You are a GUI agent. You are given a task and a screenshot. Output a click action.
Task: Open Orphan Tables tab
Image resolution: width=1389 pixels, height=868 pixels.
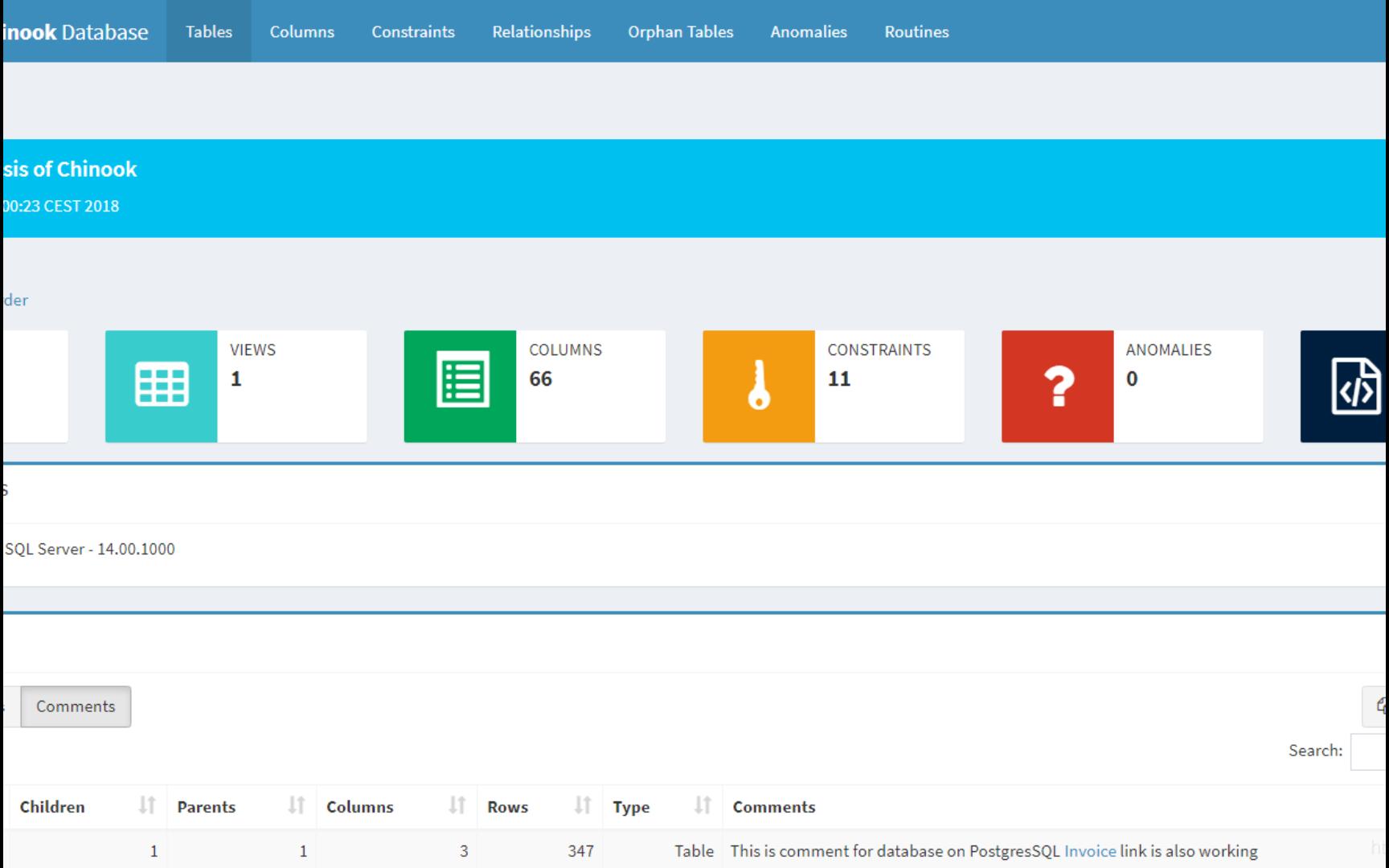tap(680, 31)
